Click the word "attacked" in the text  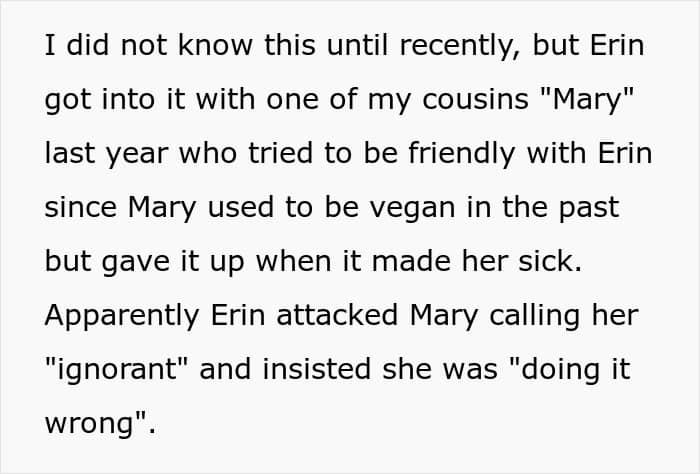point(337,315)
